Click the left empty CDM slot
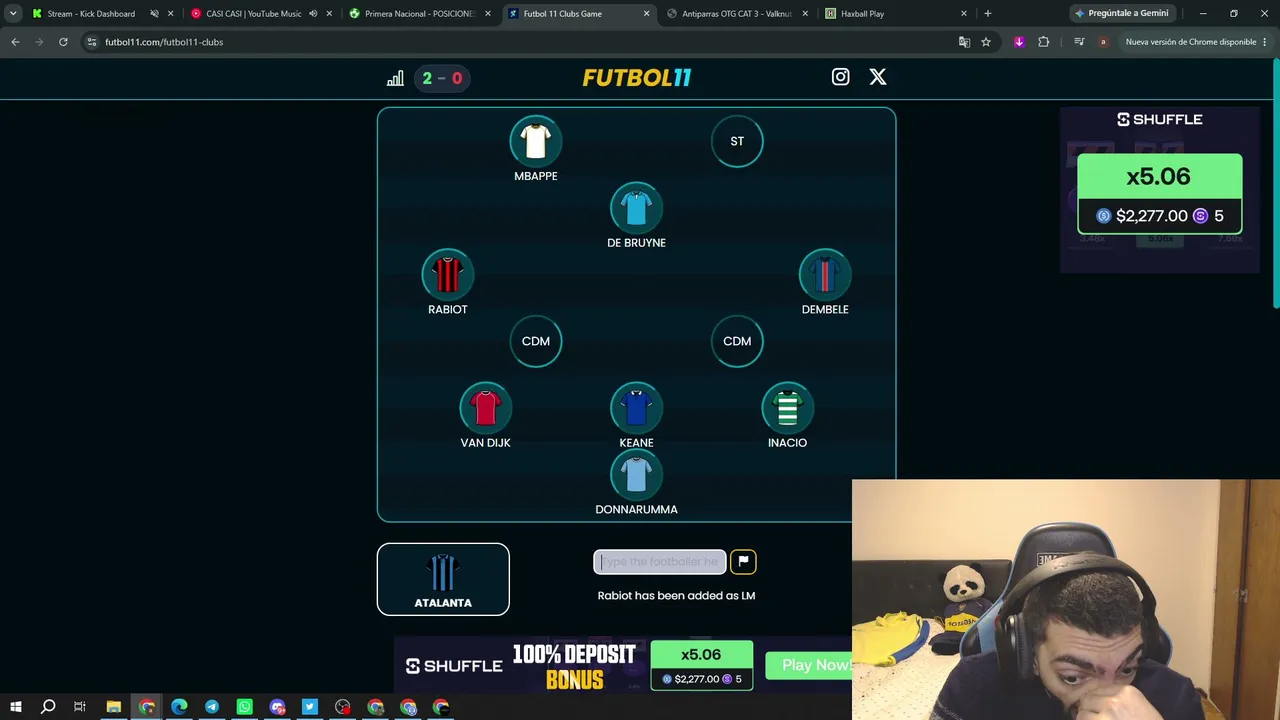The image size is (1280, 720). point(536,341)
